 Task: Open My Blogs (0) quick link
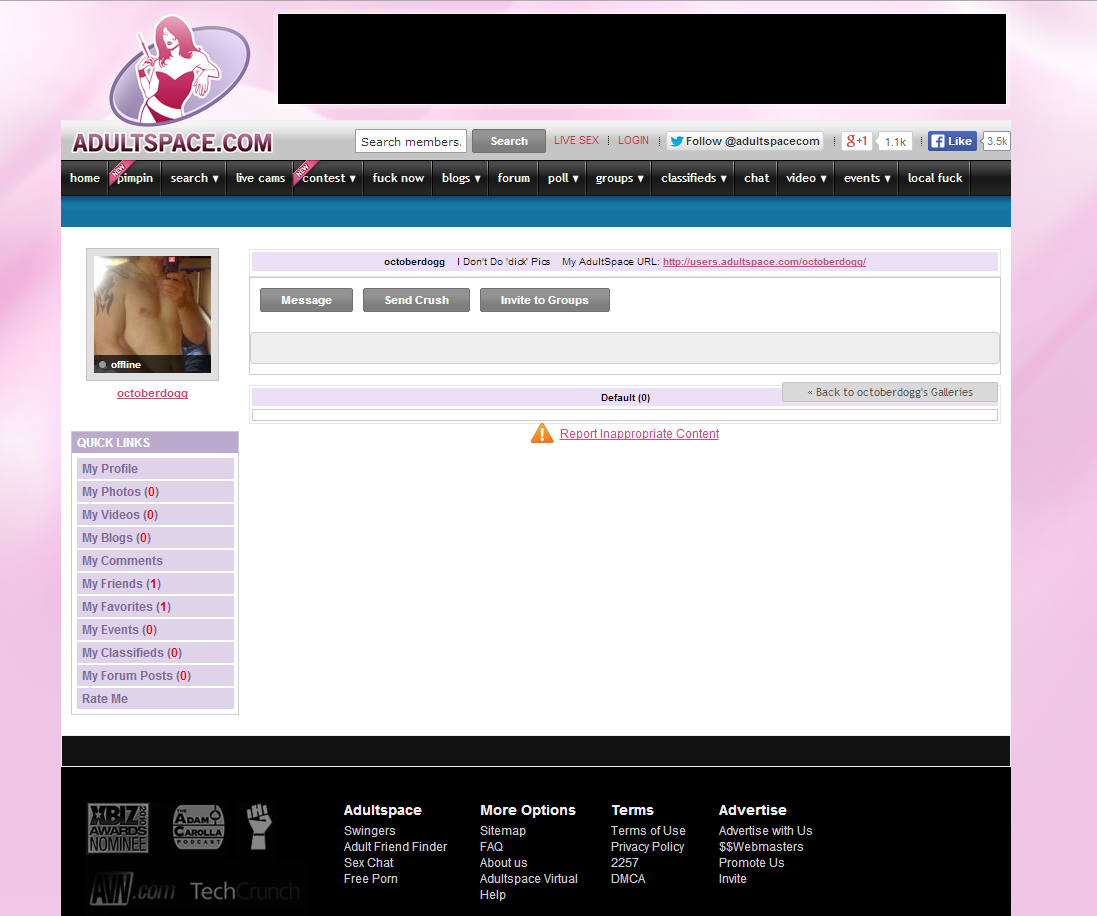(x=155, y=538)
